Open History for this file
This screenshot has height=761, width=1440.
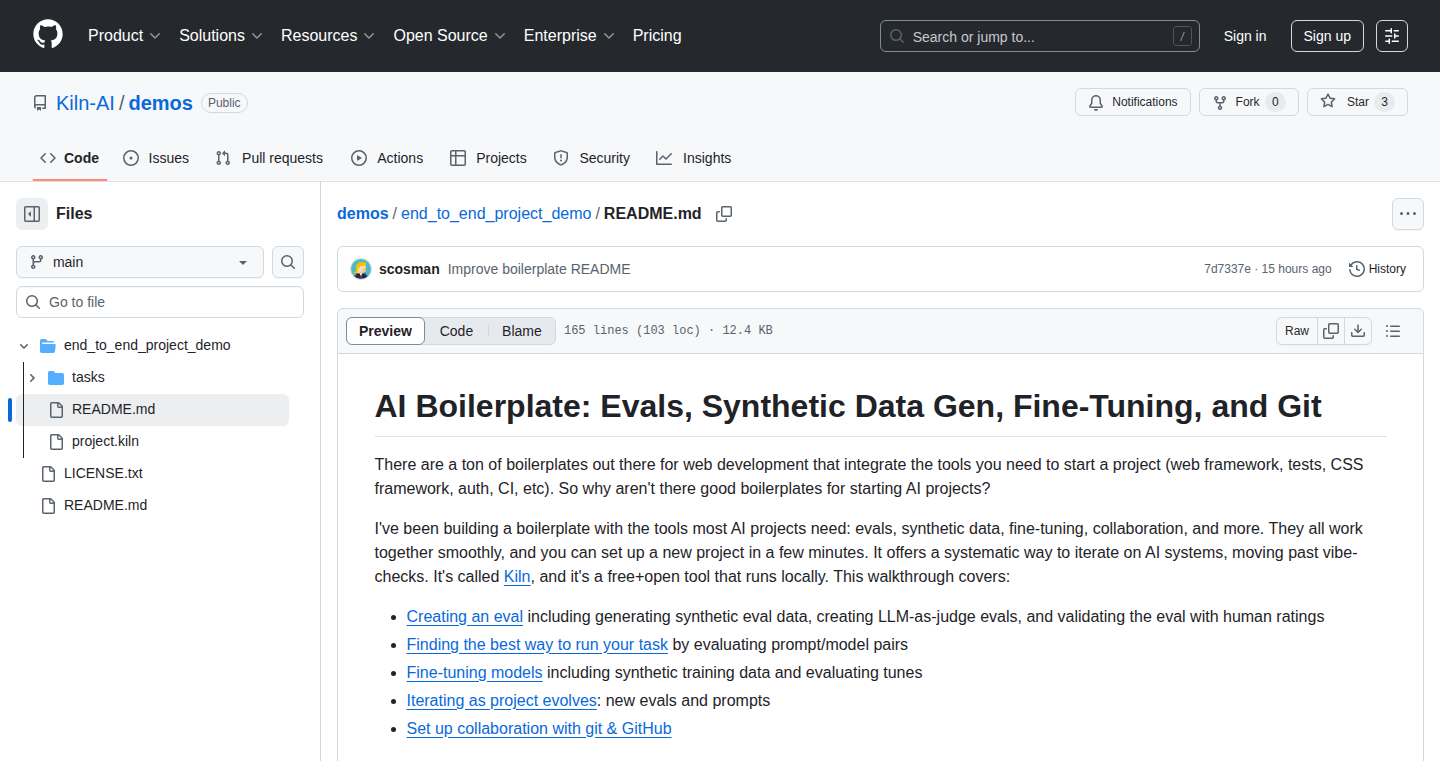pyautogui.click(x=1377, y=269)
